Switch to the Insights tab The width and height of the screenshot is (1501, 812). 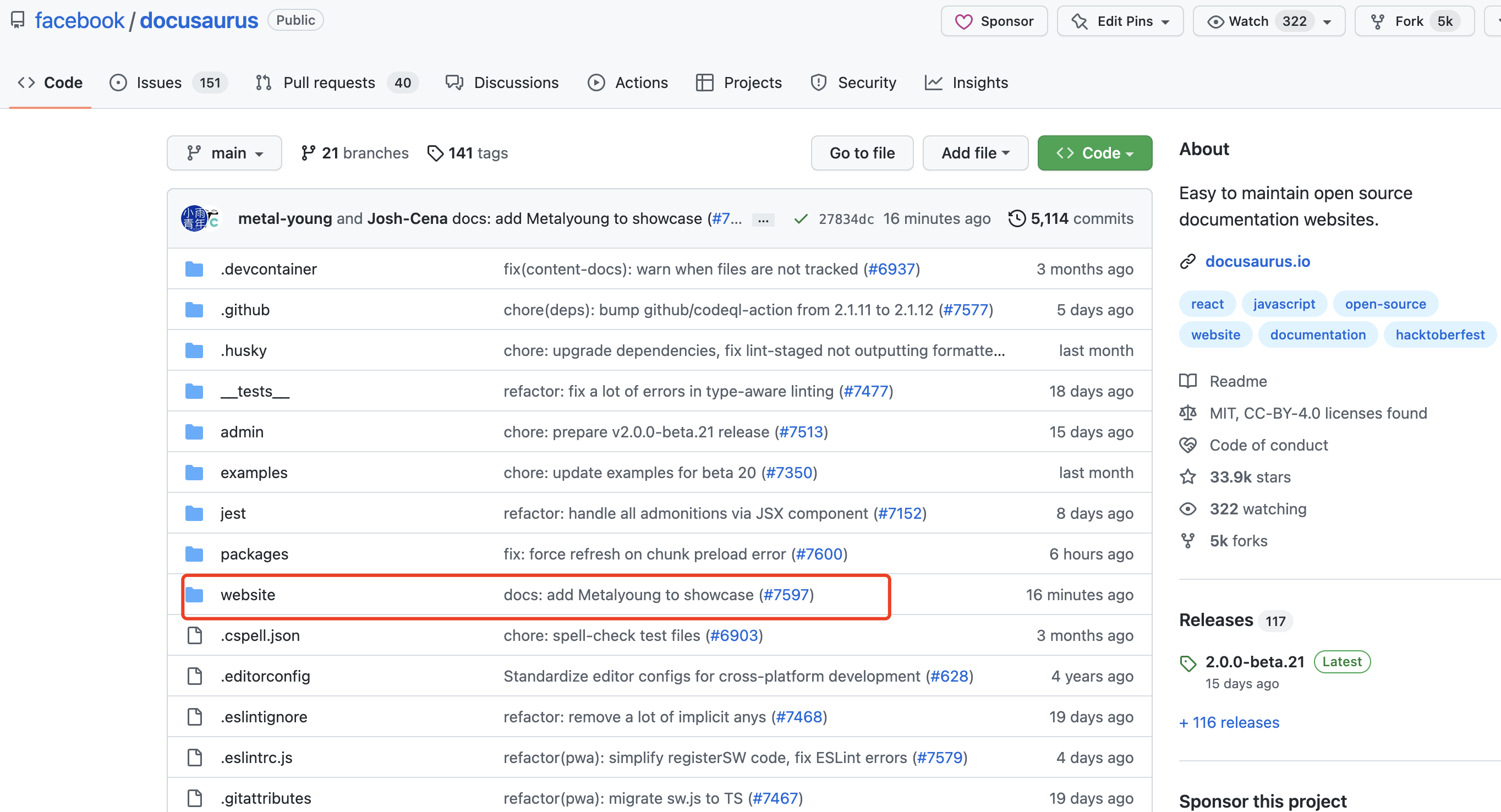point(966,83)
